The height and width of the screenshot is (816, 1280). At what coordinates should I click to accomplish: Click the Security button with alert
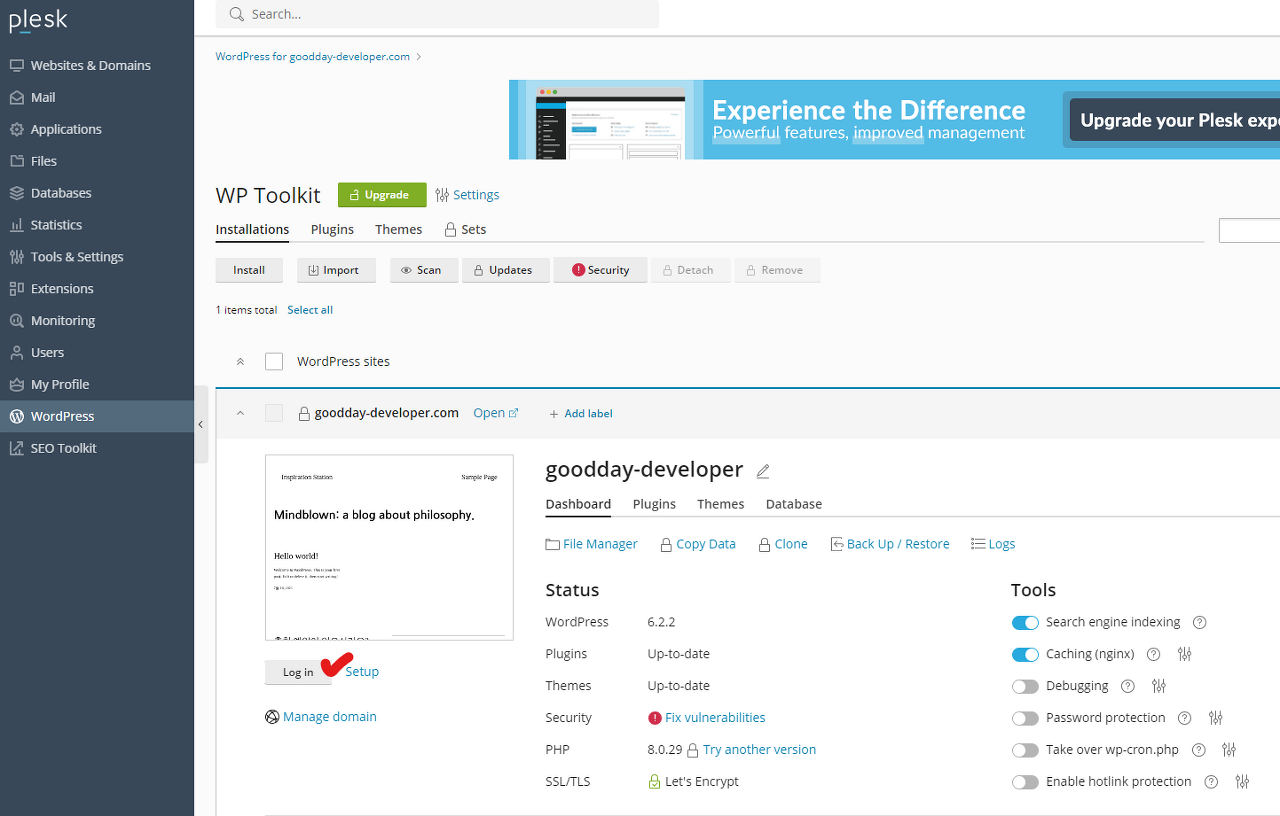(601, 270)
